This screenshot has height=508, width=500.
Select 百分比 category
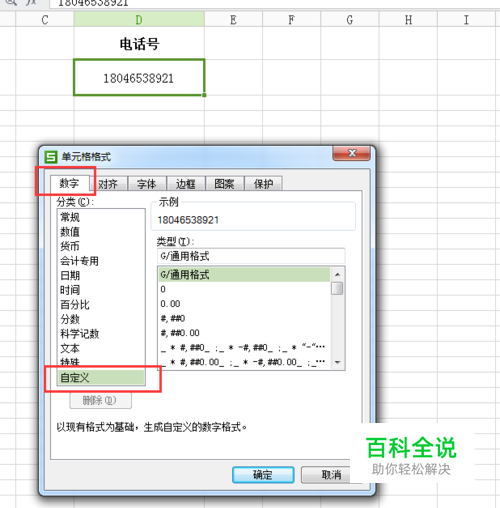click(101, 305)
